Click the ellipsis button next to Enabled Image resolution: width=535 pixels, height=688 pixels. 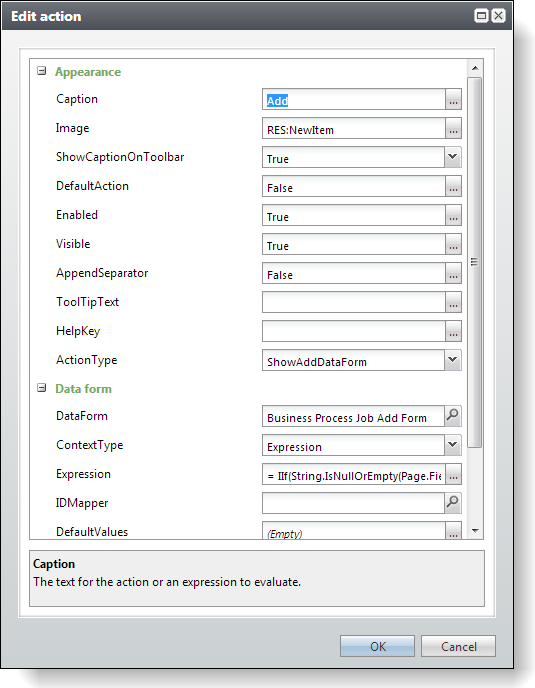(453, 215)
